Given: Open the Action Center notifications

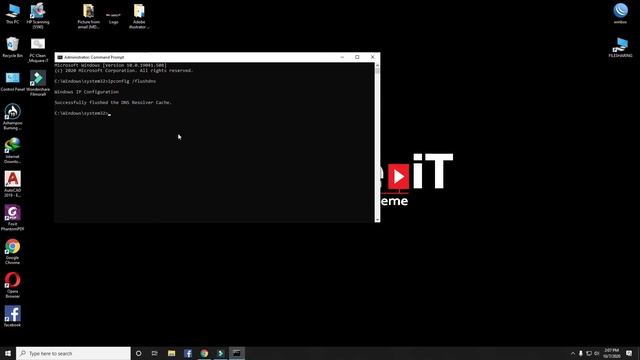Looking at the screenshot, I should click(629, 353).
